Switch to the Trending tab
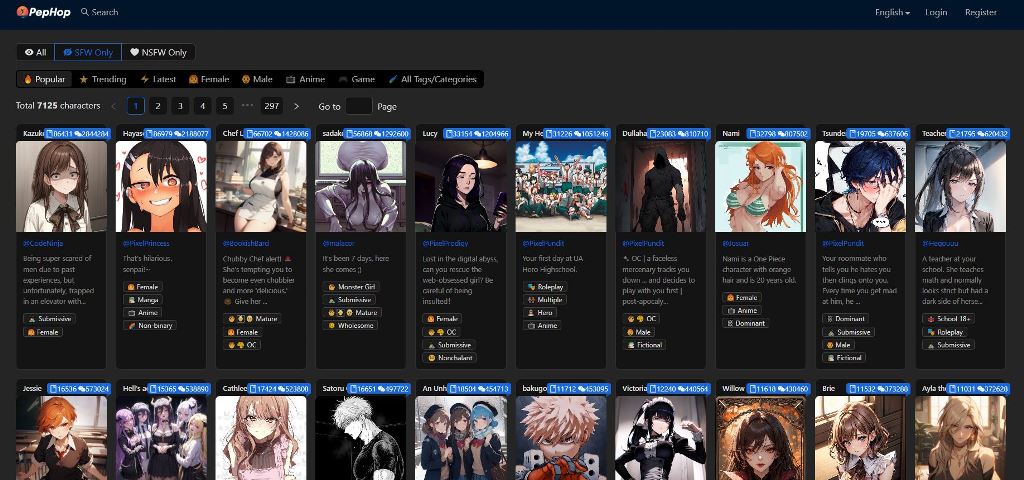Image resolution: width=1024 pixels, height=480 pixels. click(103, 79)
